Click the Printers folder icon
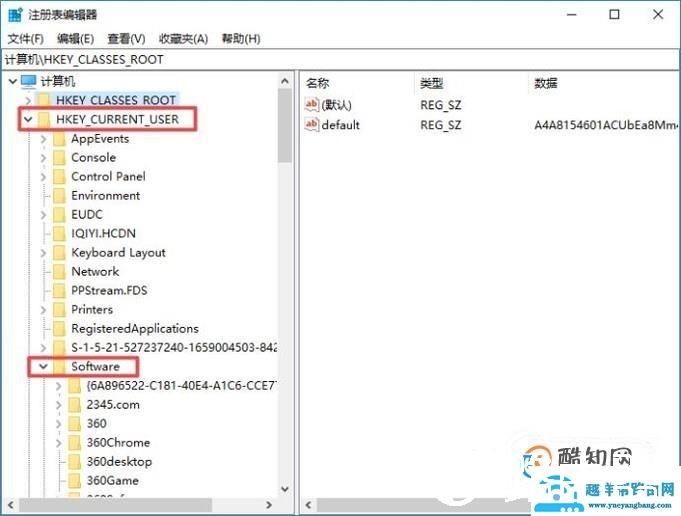Screen dimensions: 681x516 [x=59, y=309]
